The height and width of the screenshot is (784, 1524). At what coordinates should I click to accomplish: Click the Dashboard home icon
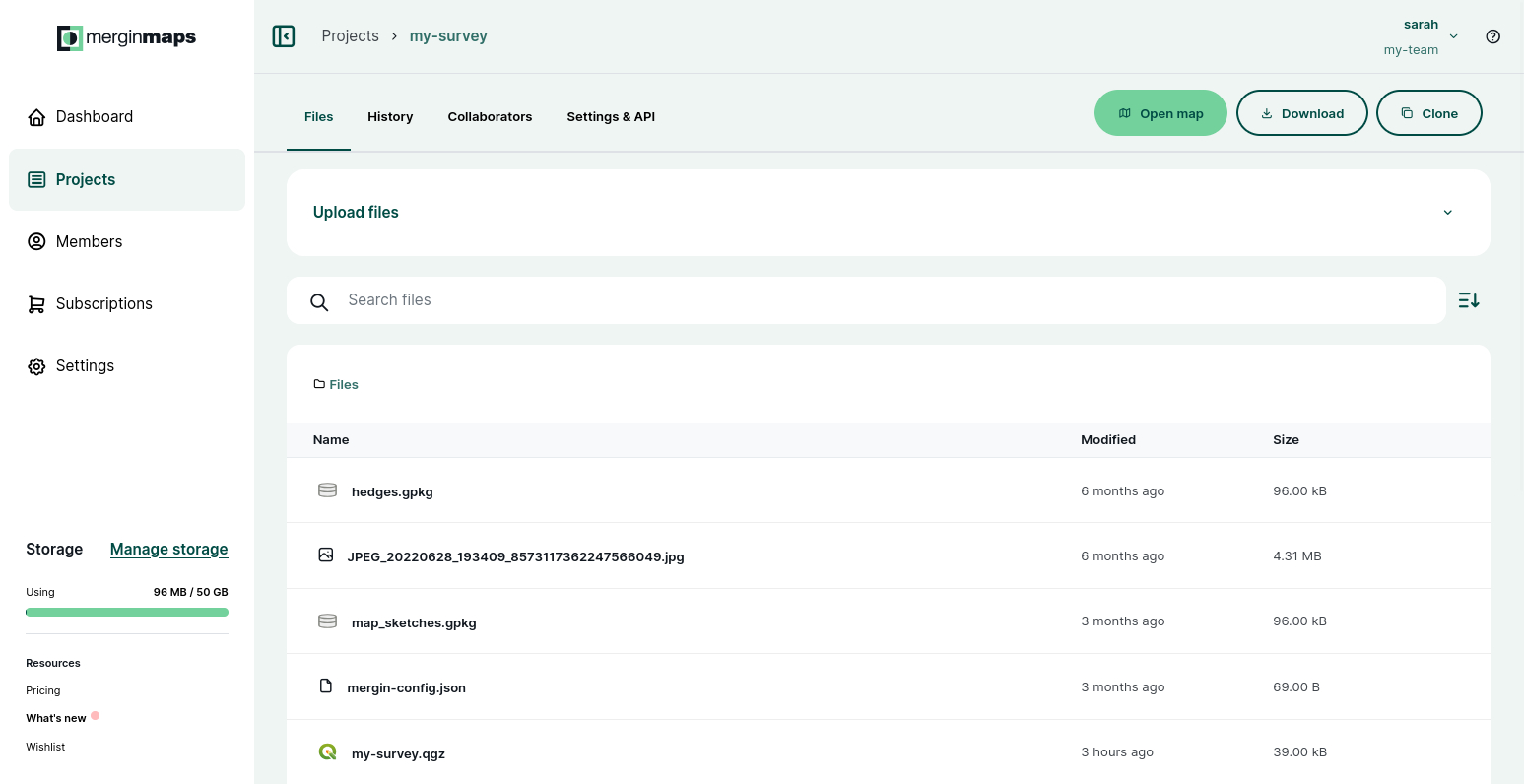pyautogui.click(x=36, y=117)
